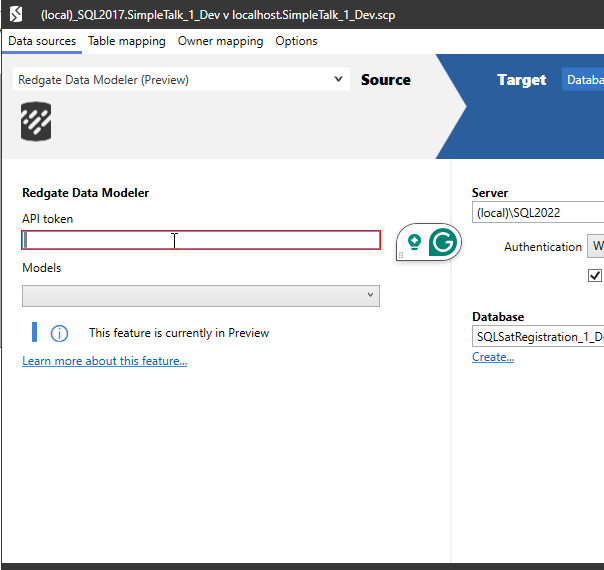
Task: Toggle the checked checkbox below Authentication
Action: coord(595,275)
